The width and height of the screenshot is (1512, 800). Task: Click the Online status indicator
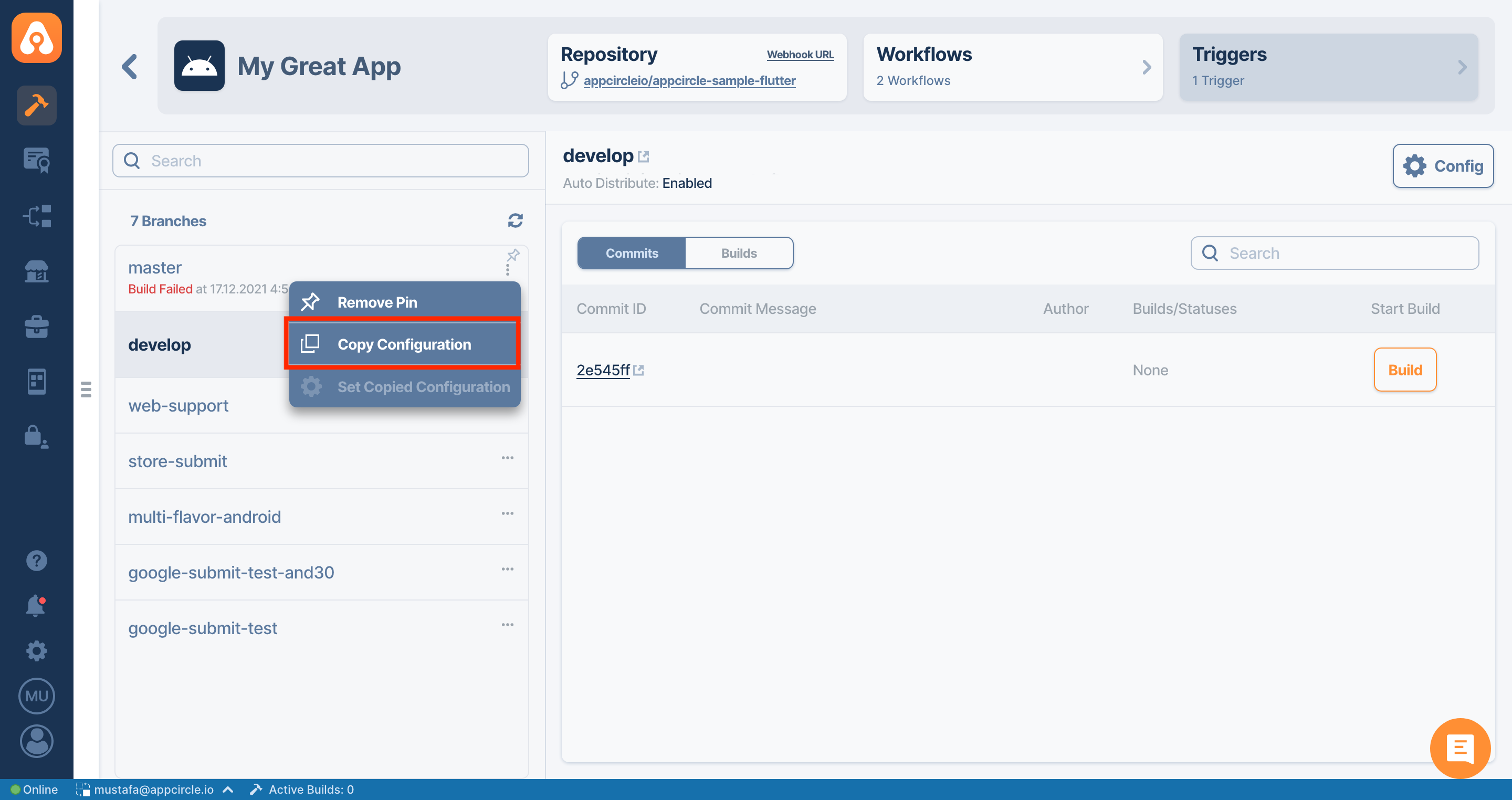pos(34,790)
